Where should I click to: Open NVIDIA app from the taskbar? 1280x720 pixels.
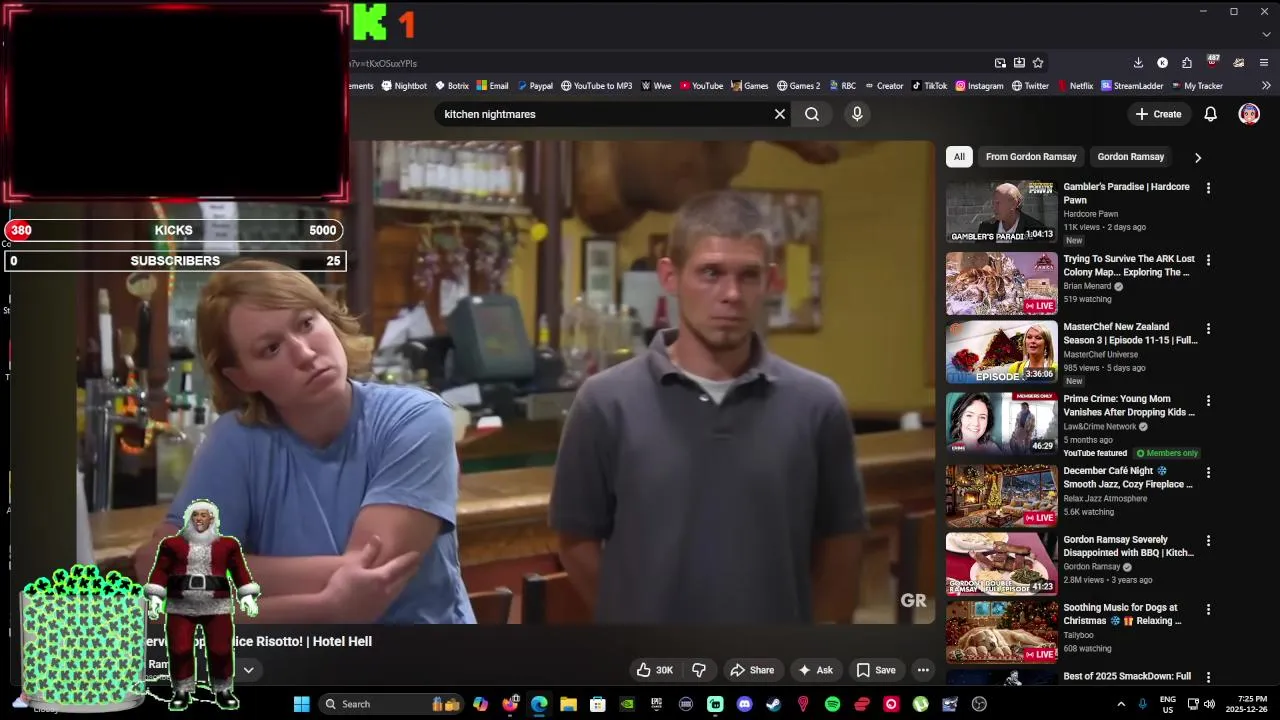coord(627,704)
